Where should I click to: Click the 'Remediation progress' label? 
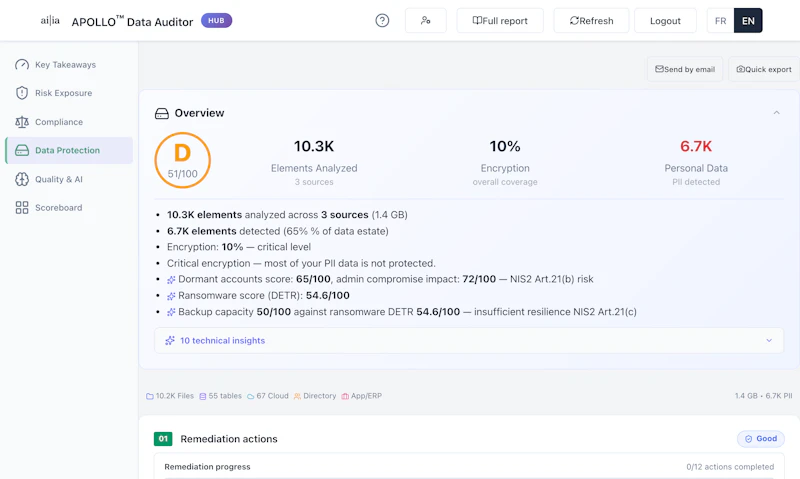pyautogui.click(x=207, y=467)
